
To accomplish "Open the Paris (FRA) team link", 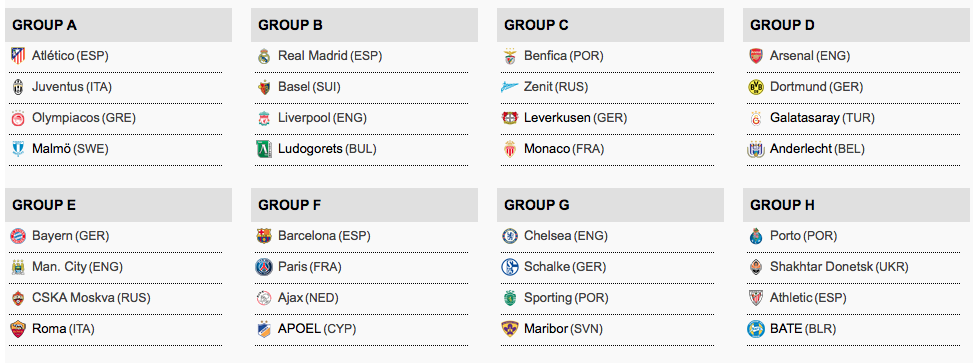I will pos(310,267).
